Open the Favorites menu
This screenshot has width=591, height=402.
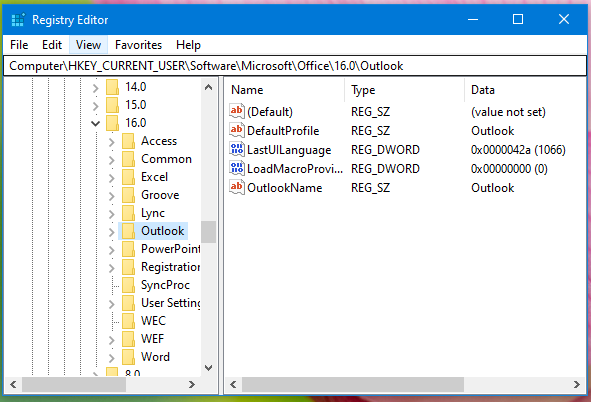(138, 45)
